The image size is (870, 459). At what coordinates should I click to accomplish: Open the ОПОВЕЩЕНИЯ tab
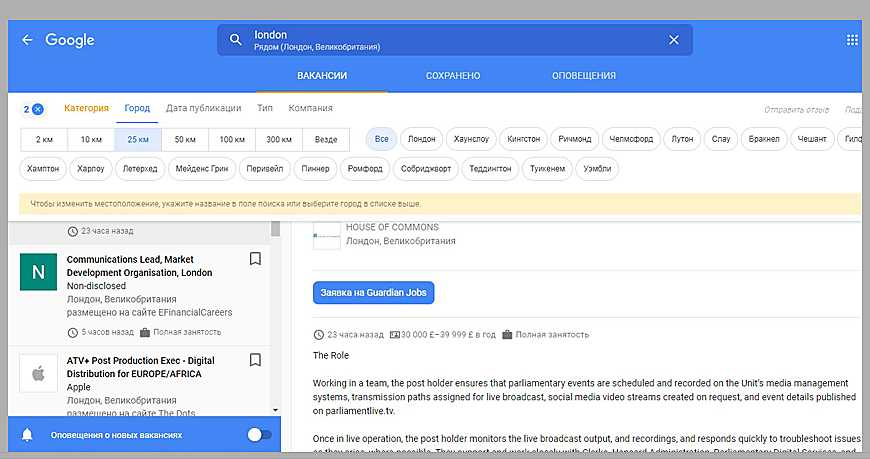(x=583, y=76)
